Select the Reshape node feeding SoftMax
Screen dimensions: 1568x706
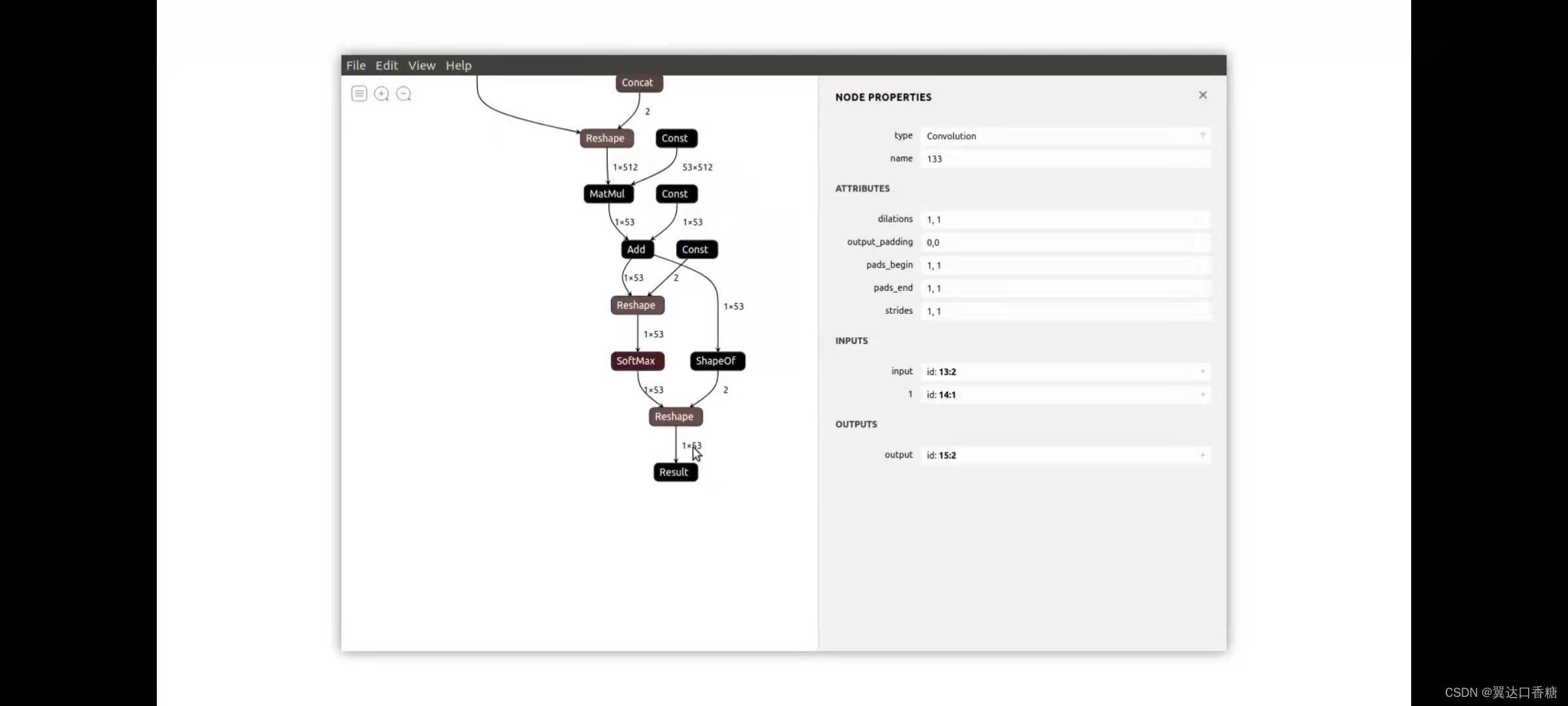click(x=637, y=305)
